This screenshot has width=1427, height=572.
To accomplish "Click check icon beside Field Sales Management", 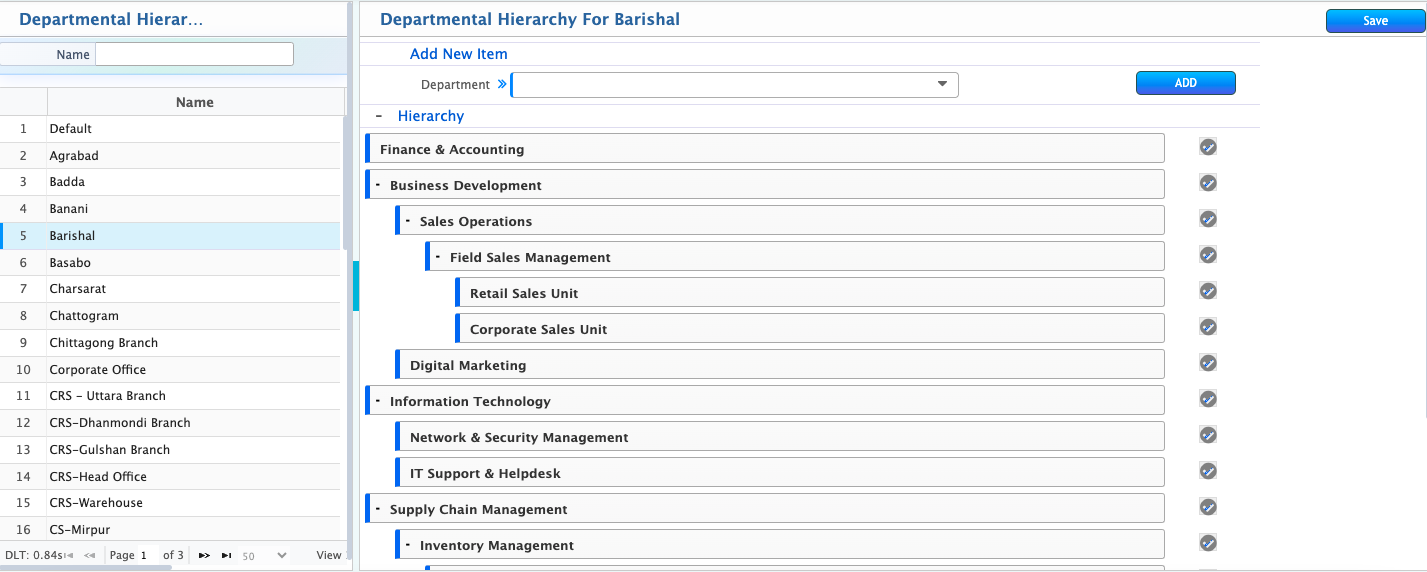I will coord(1208,255).
